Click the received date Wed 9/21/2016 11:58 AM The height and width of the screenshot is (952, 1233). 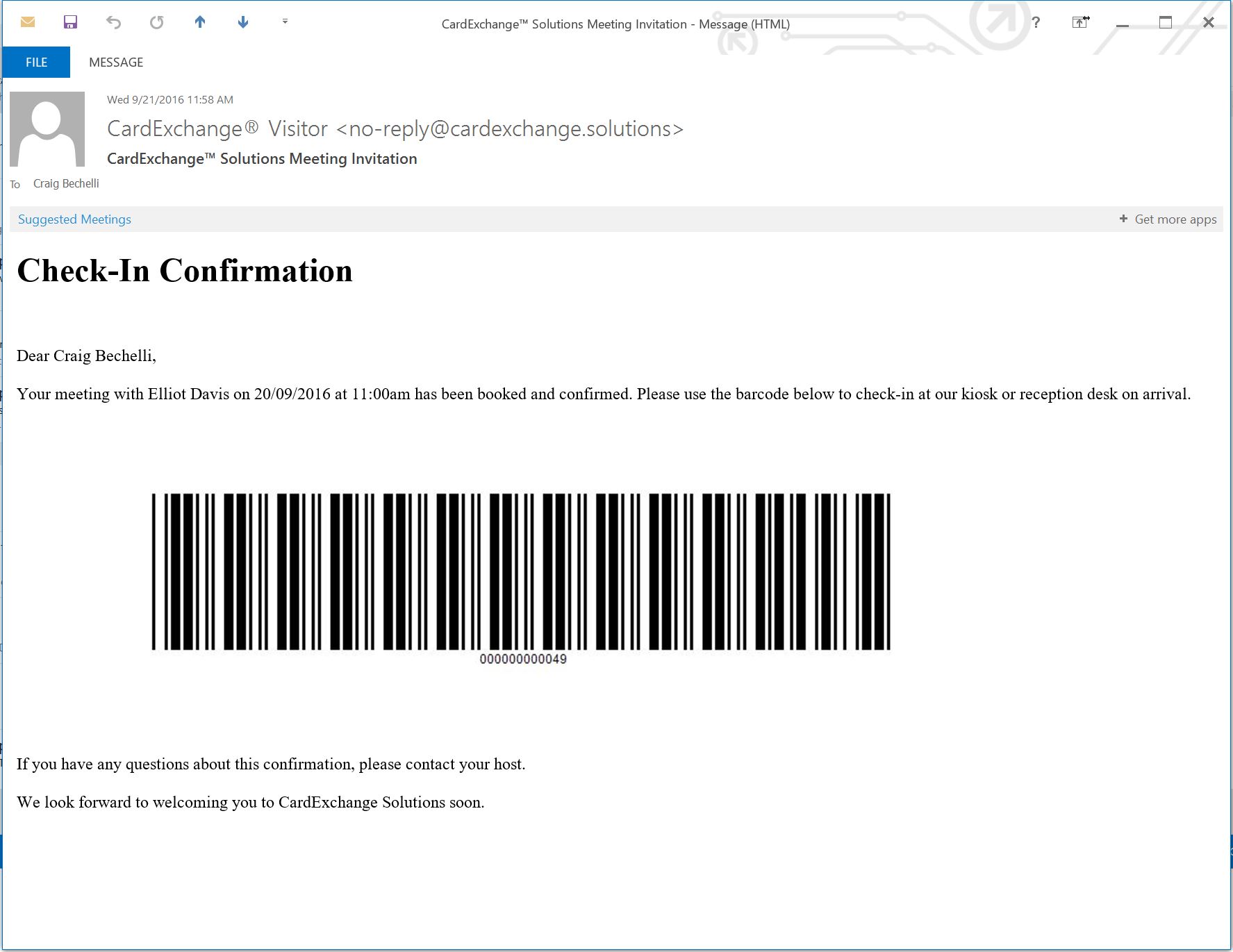point(170,99)
